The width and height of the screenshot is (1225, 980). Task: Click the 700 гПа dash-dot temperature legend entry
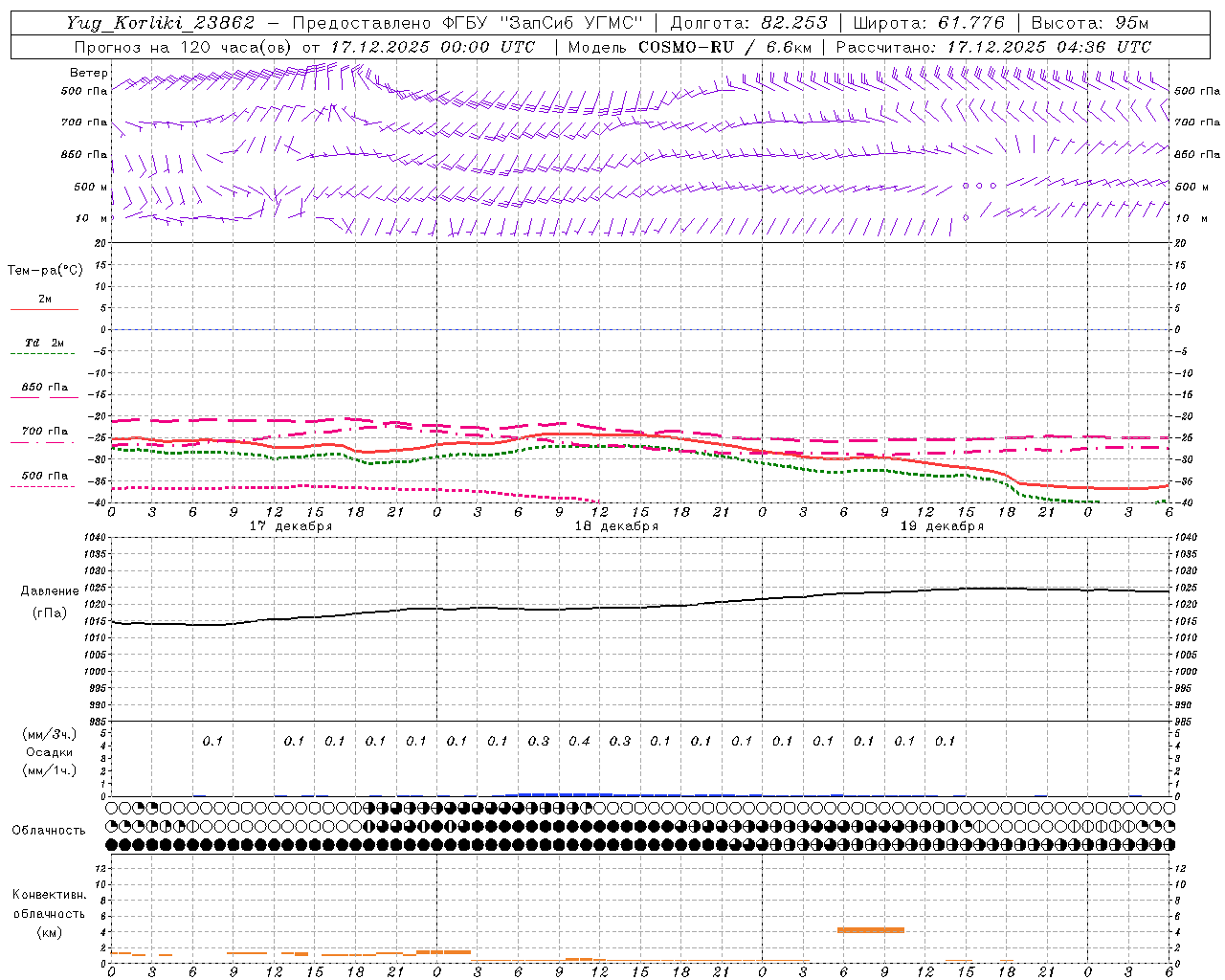tap(44, 433)
